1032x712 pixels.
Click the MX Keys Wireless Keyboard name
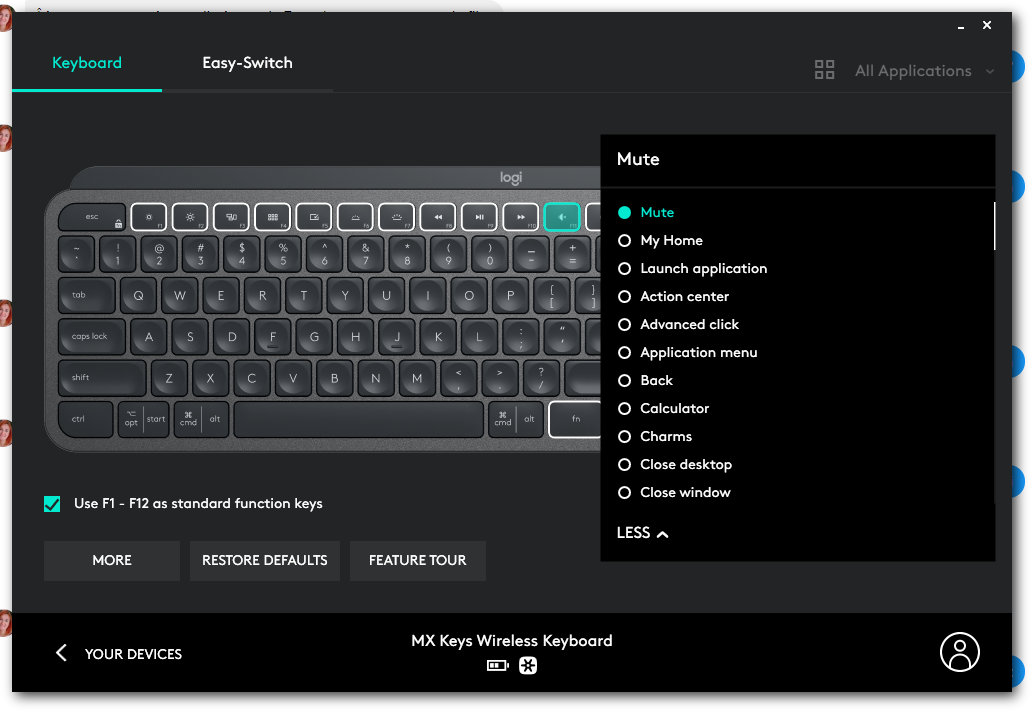coord(512,641)
